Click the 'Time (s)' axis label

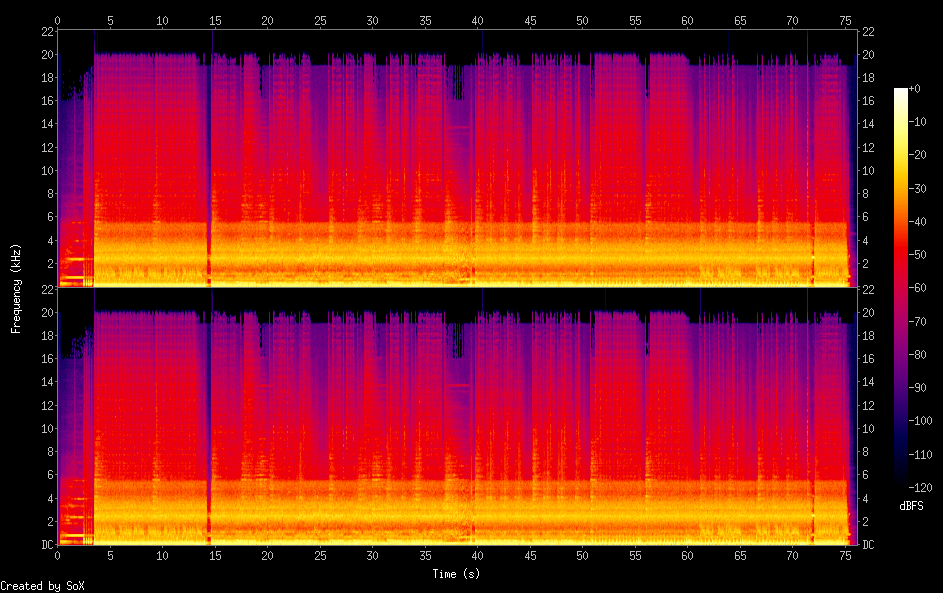click(457, 574)
